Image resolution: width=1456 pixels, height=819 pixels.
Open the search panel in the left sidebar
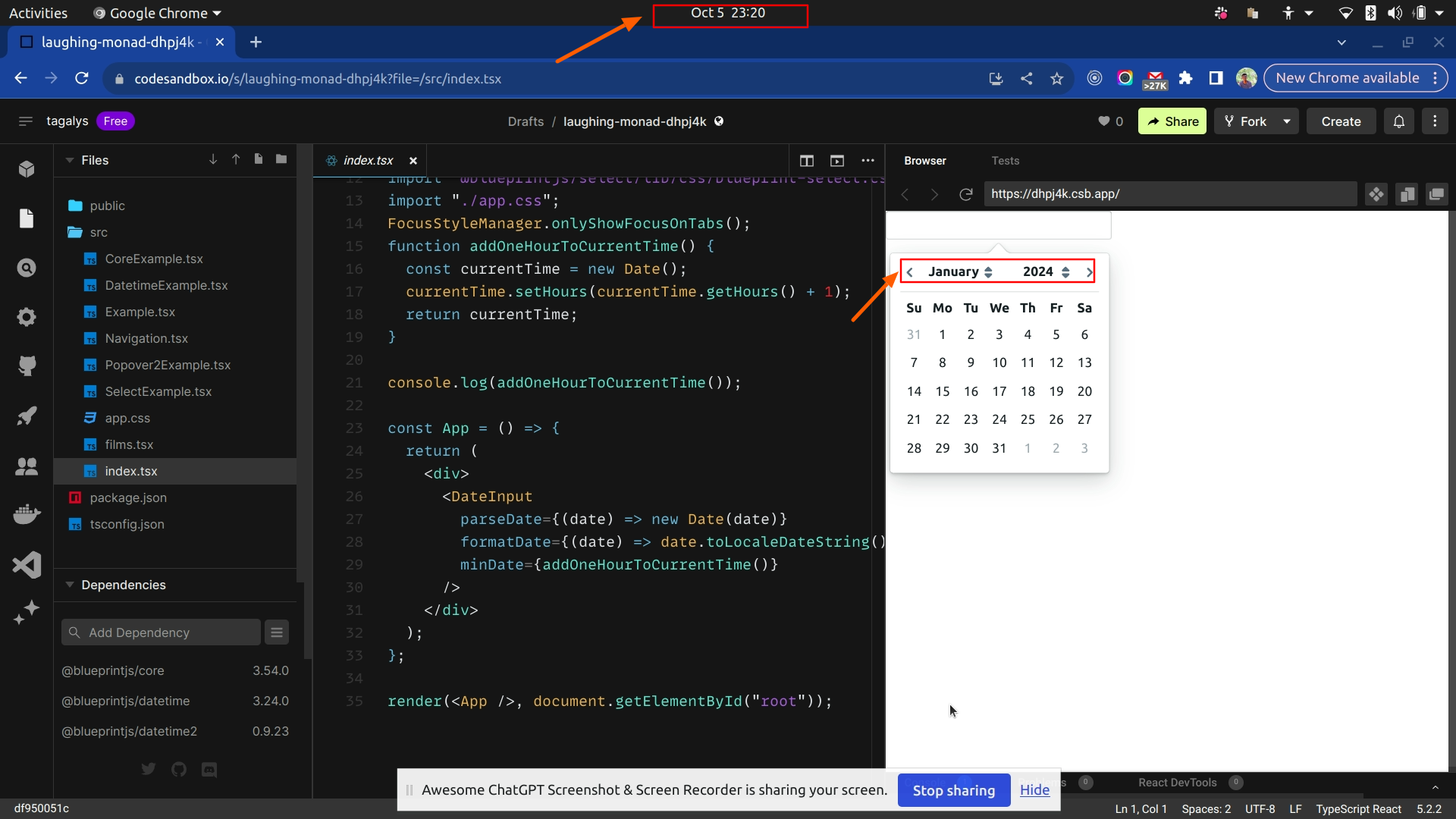tap(27, 267)
